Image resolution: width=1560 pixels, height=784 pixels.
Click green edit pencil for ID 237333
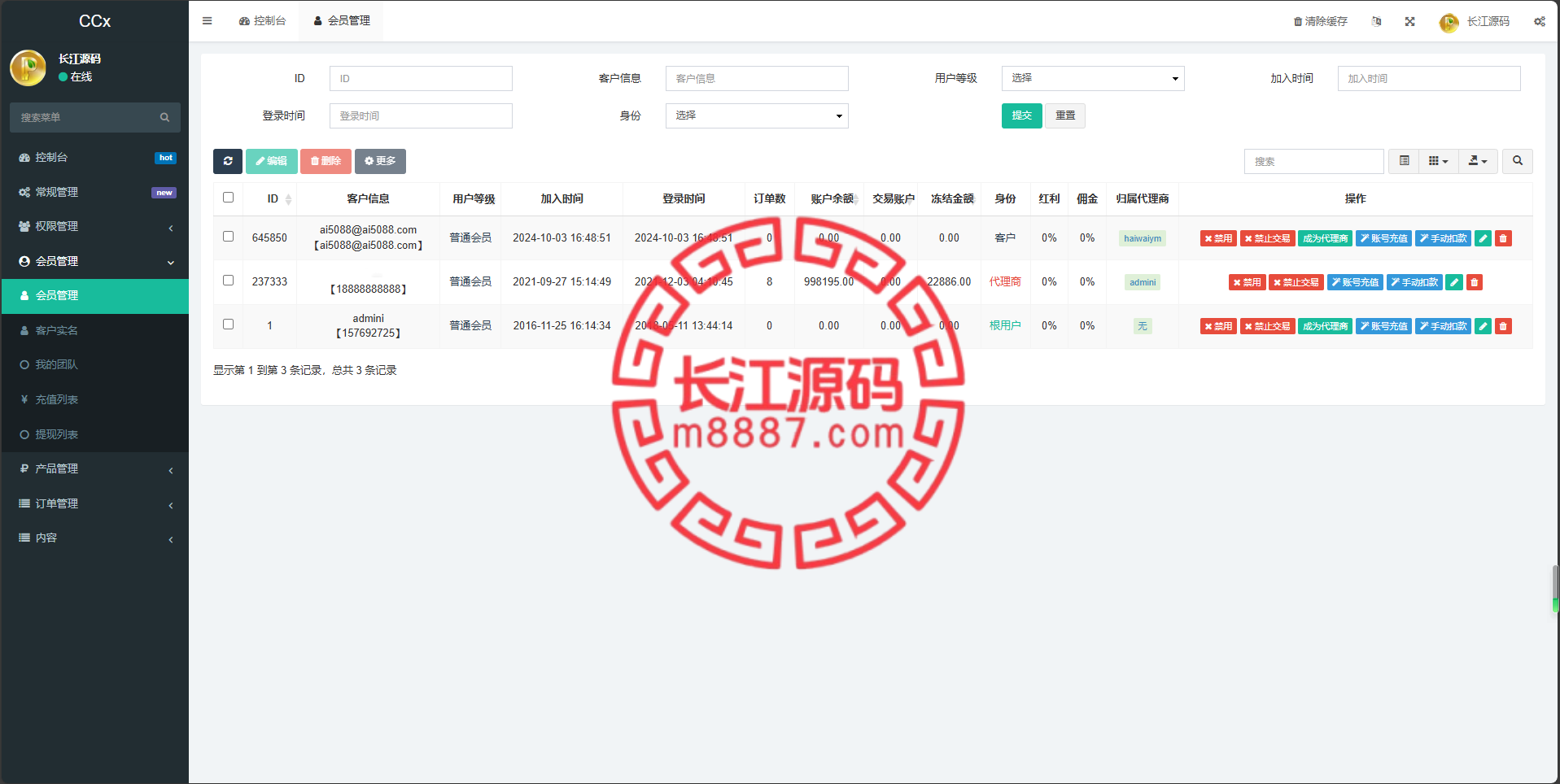[x=1454, y=282]
